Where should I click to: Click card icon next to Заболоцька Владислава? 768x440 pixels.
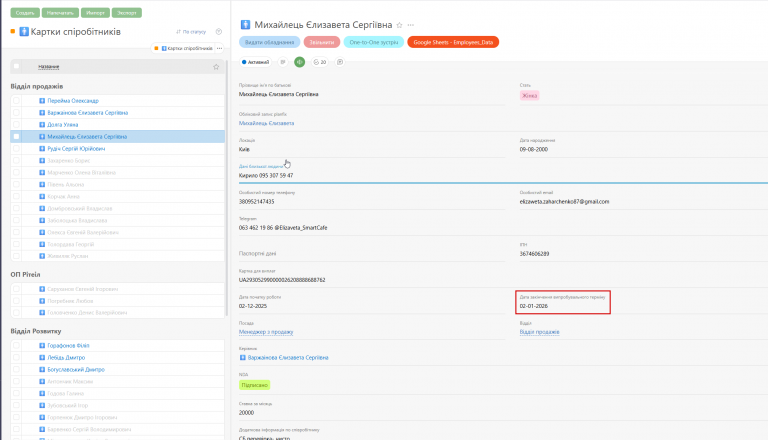[42, 220]
